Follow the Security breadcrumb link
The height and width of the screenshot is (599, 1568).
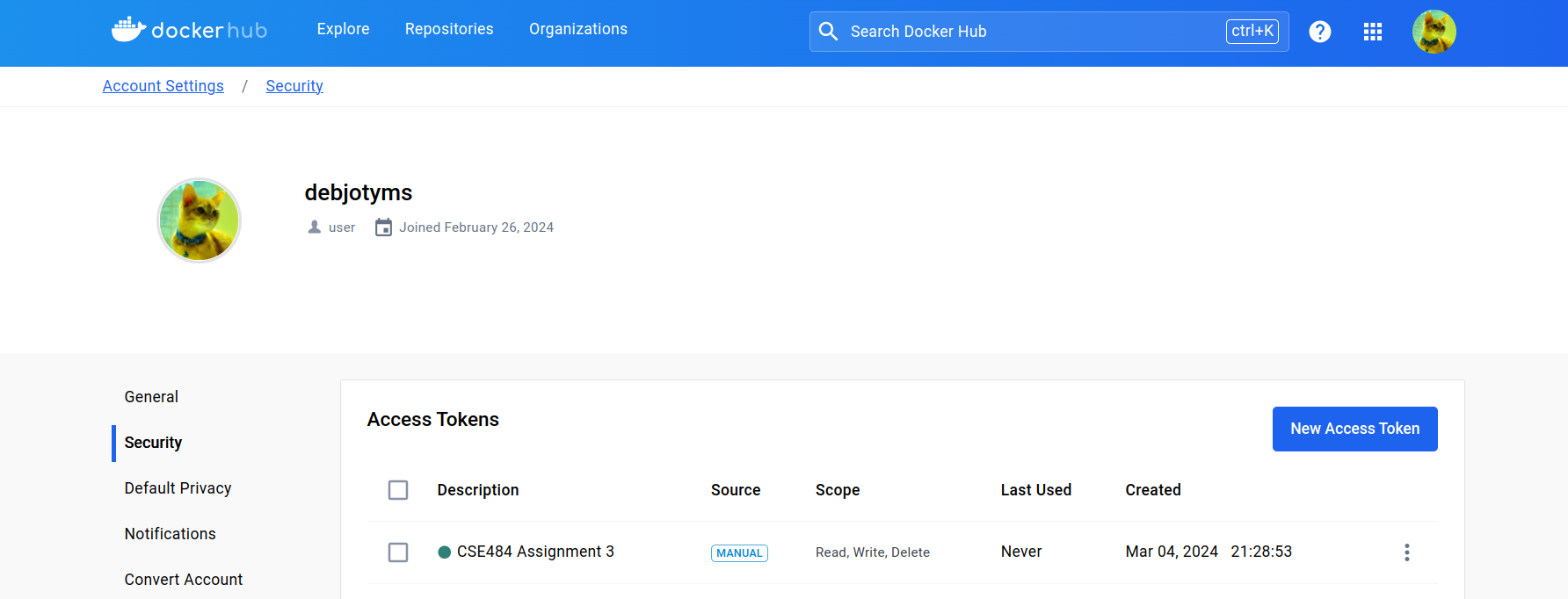tap(294, 86)
